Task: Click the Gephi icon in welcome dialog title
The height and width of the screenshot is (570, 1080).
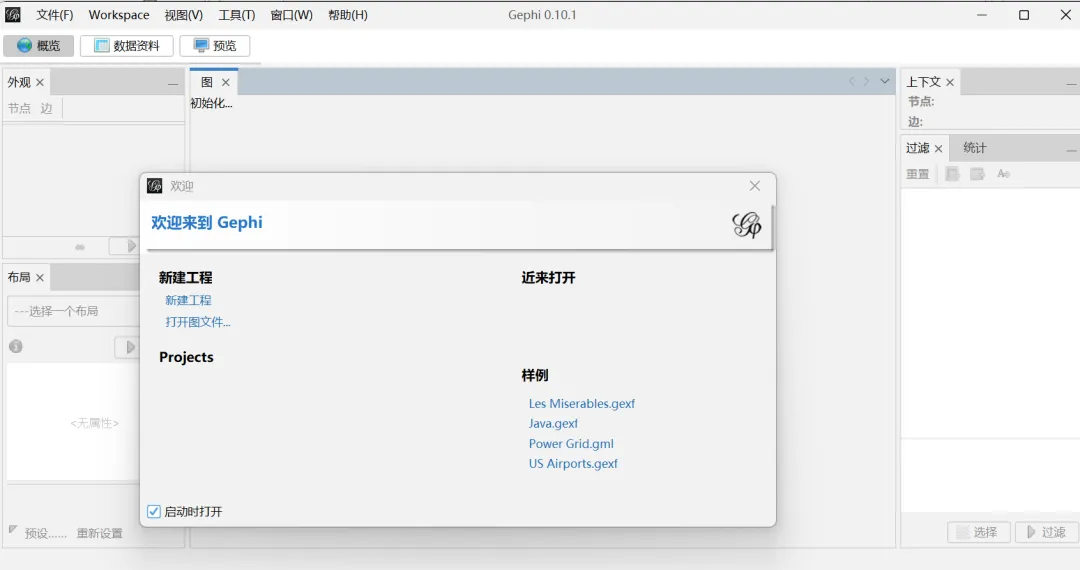Action: (155, 186)
